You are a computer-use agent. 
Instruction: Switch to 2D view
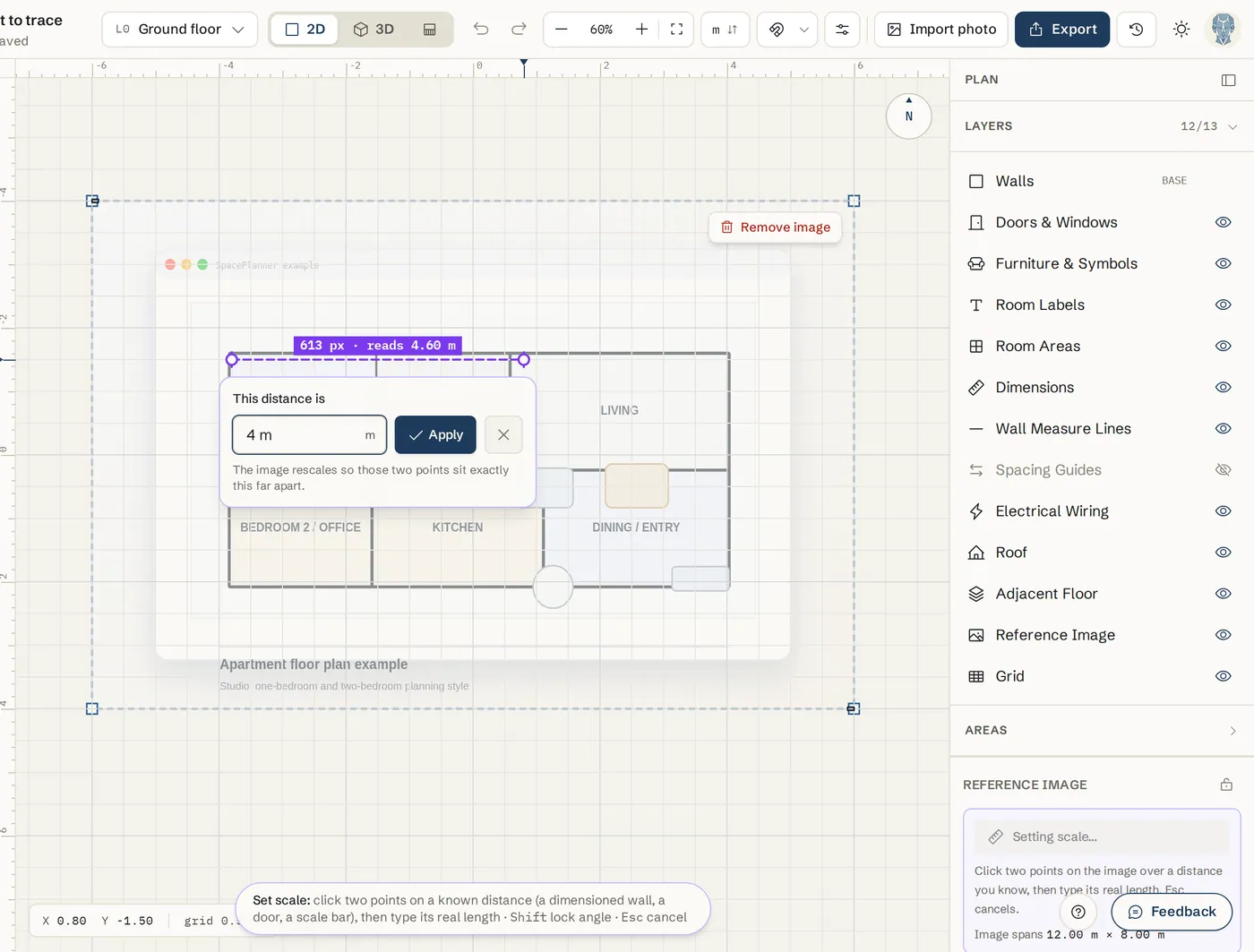click(305, 30)
